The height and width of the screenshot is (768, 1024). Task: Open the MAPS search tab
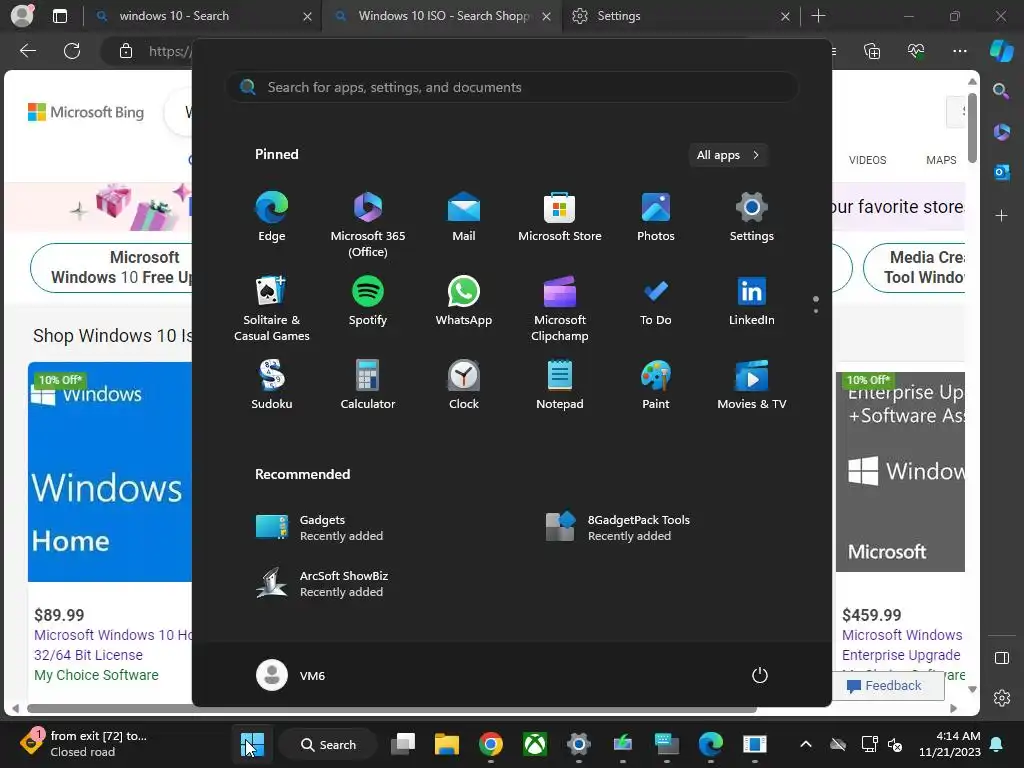941,160
